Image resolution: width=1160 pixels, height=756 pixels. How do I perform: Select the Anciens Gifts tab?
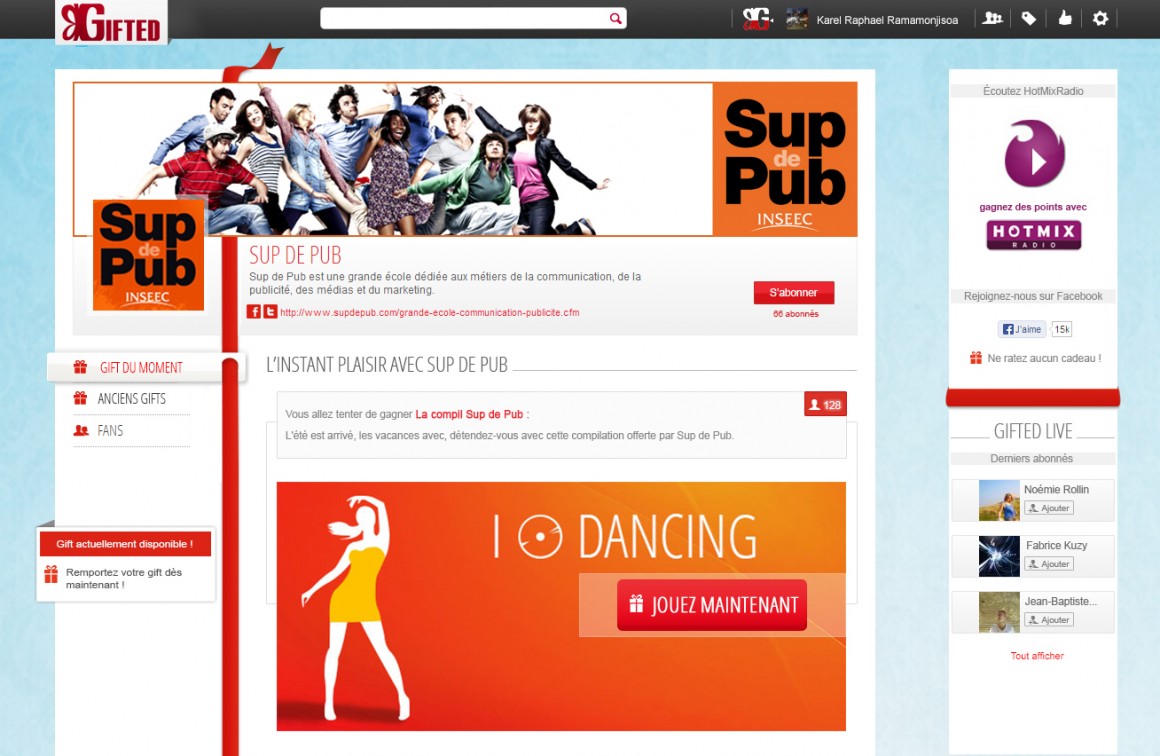131,399
